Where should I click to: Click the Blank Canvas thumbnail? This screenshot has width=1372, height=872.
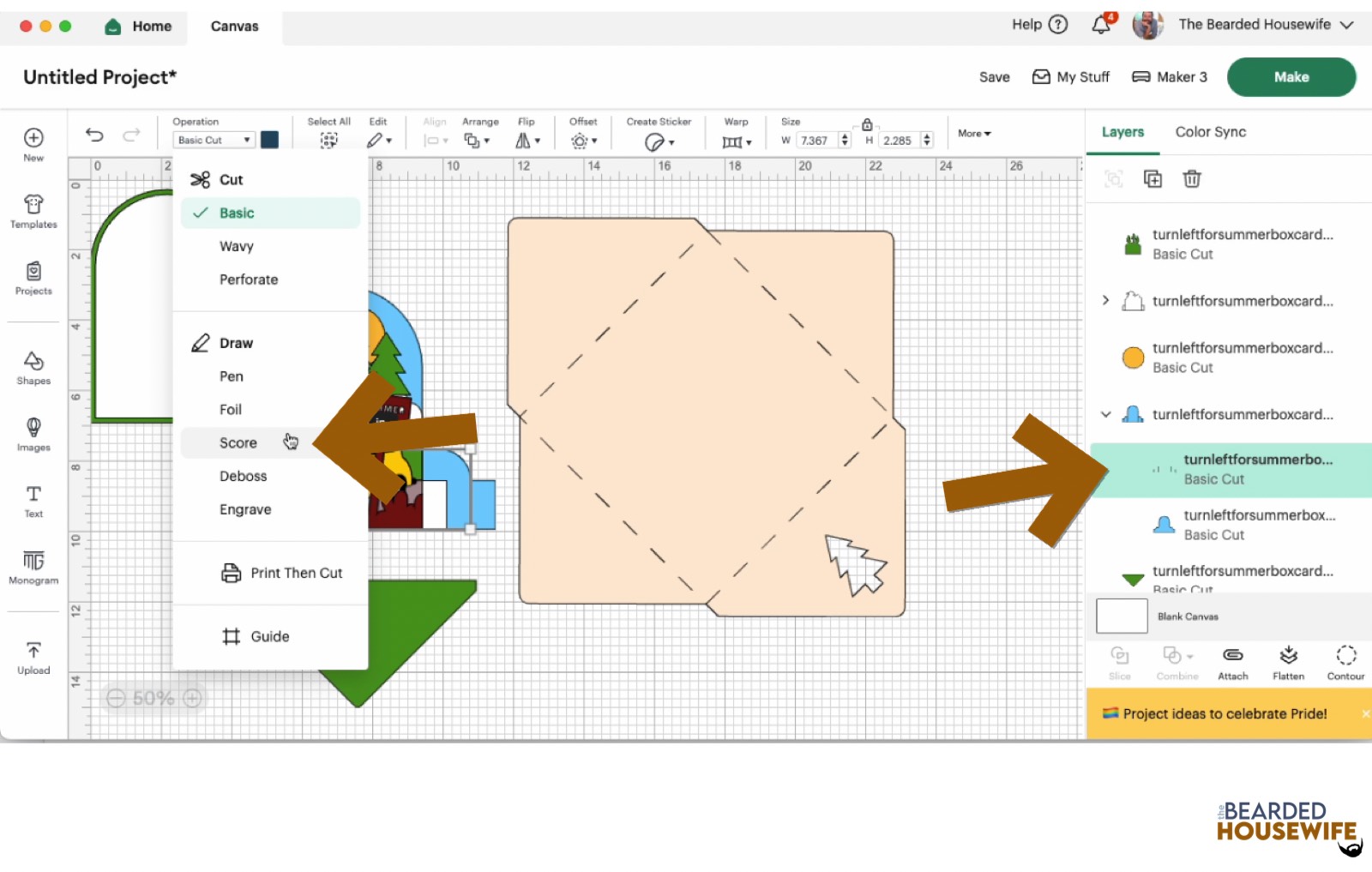1122,616
